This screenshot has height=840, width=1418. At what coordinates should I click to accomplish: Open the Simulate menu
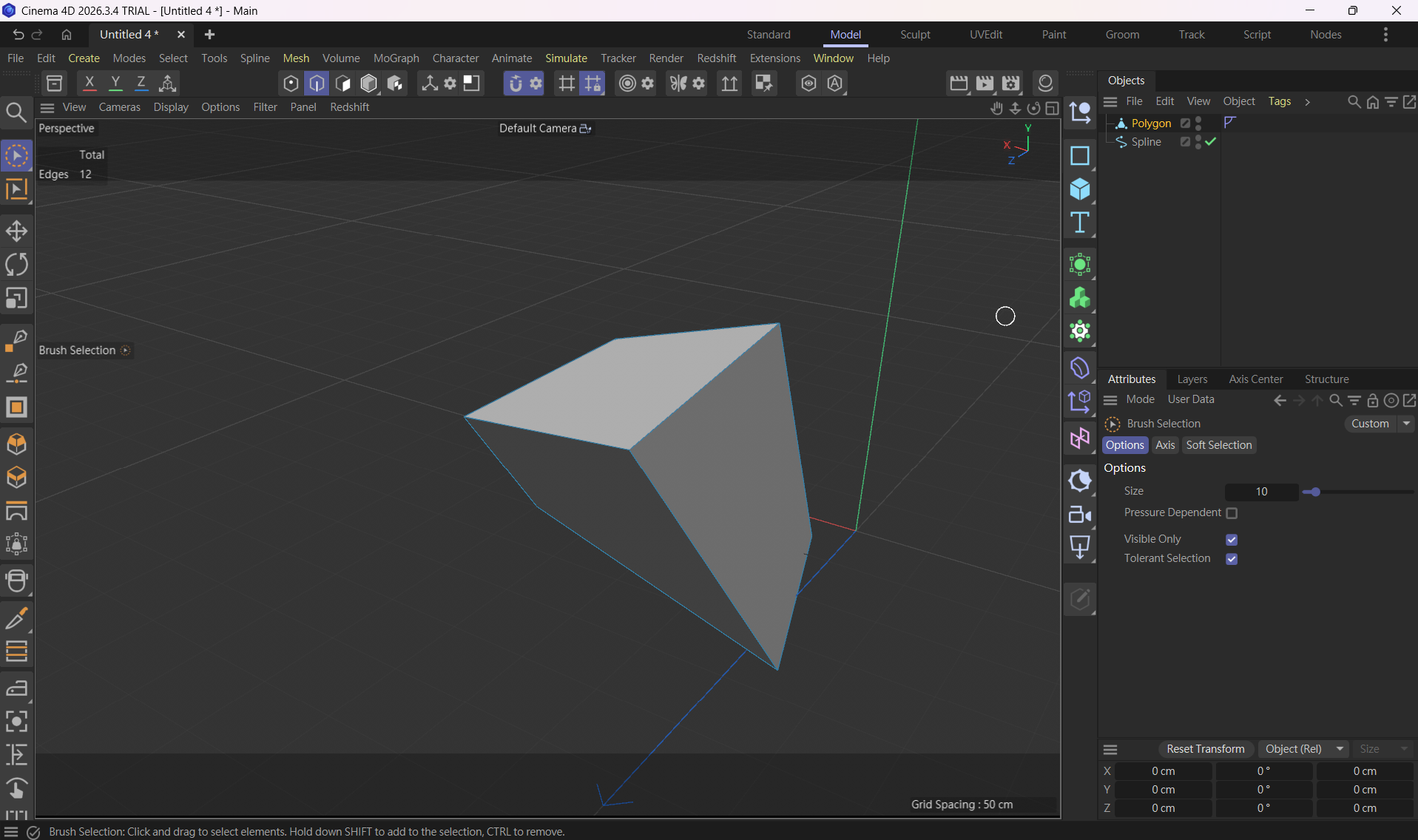point(566,58)
